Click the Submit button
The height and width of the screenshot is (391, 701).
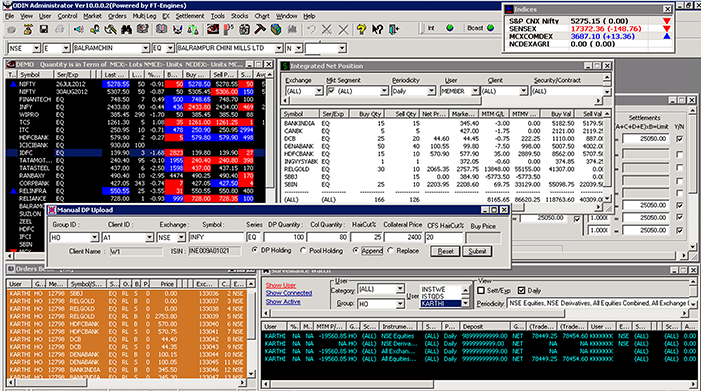477,251
